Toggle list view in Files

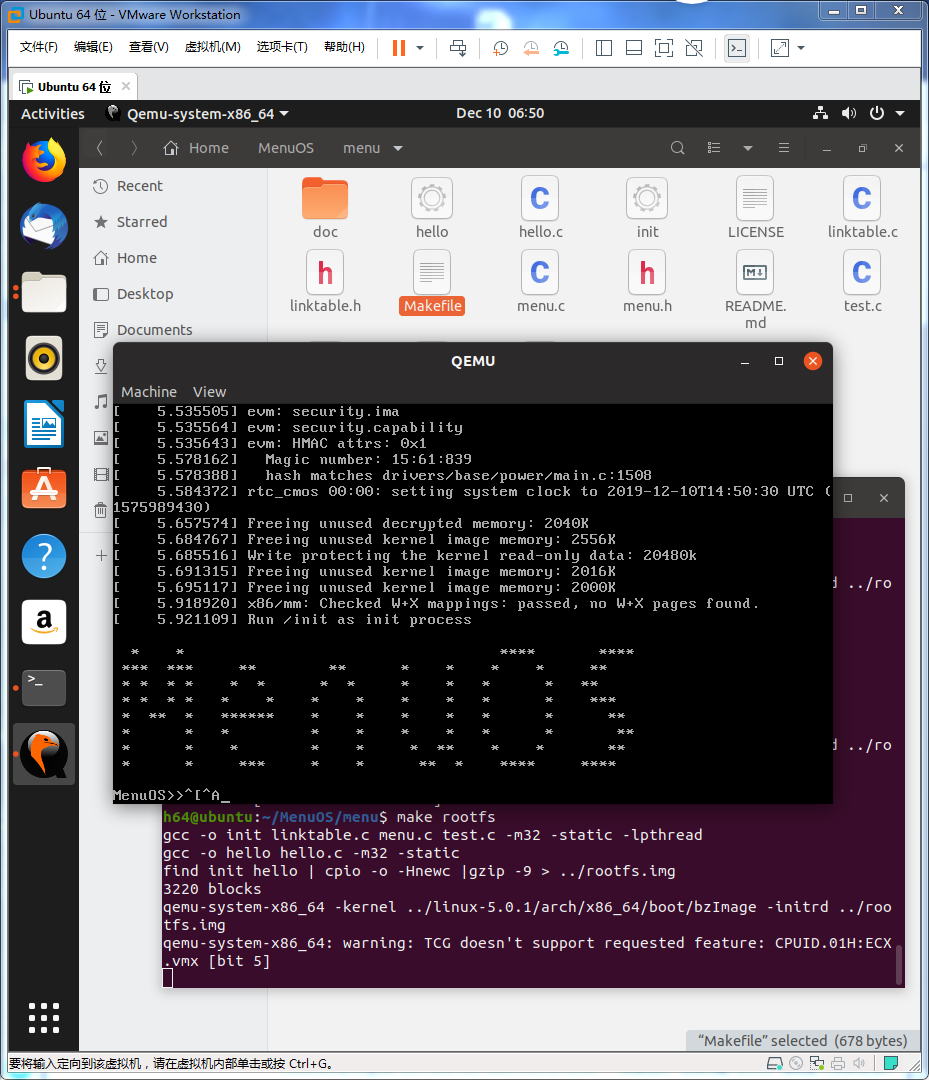[714, 148]
